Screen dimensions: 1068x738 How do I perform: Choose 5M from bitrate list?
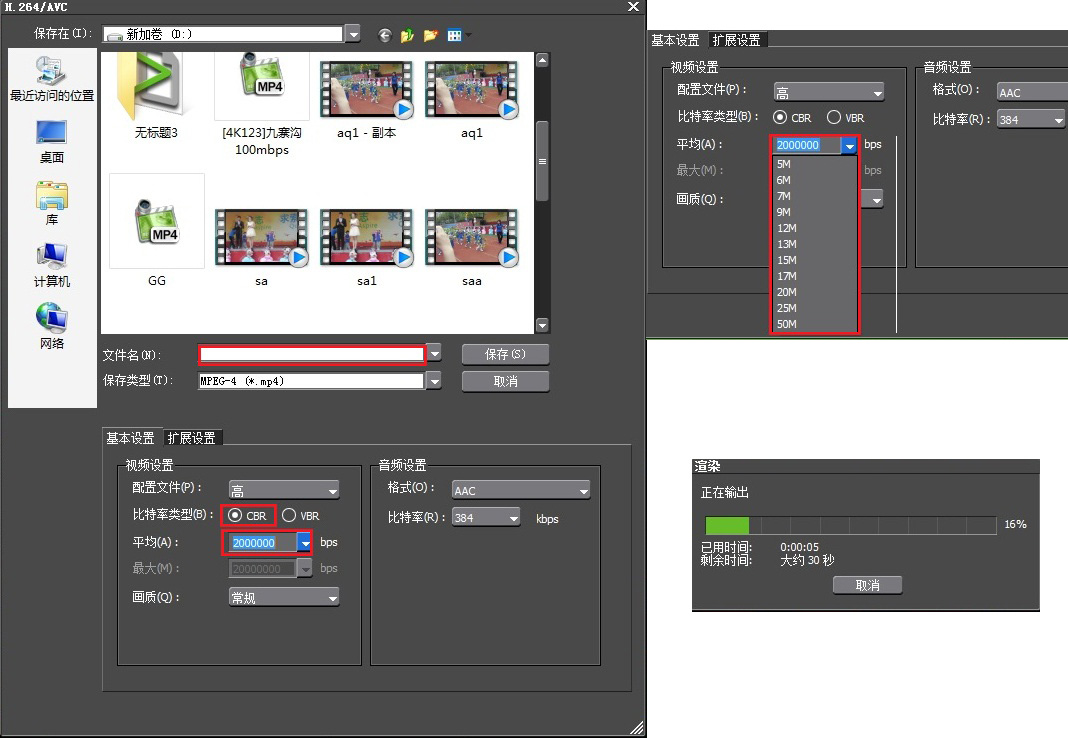(x=815, y=164)
